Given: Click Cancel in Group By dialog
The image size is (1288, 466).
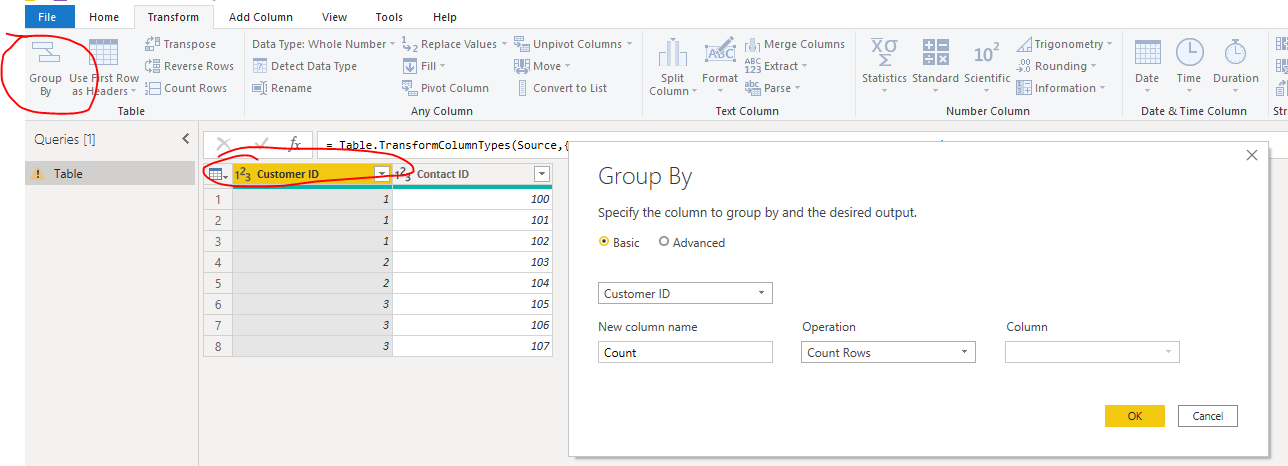Looking at the screenshot, I should pos(1208,416).
